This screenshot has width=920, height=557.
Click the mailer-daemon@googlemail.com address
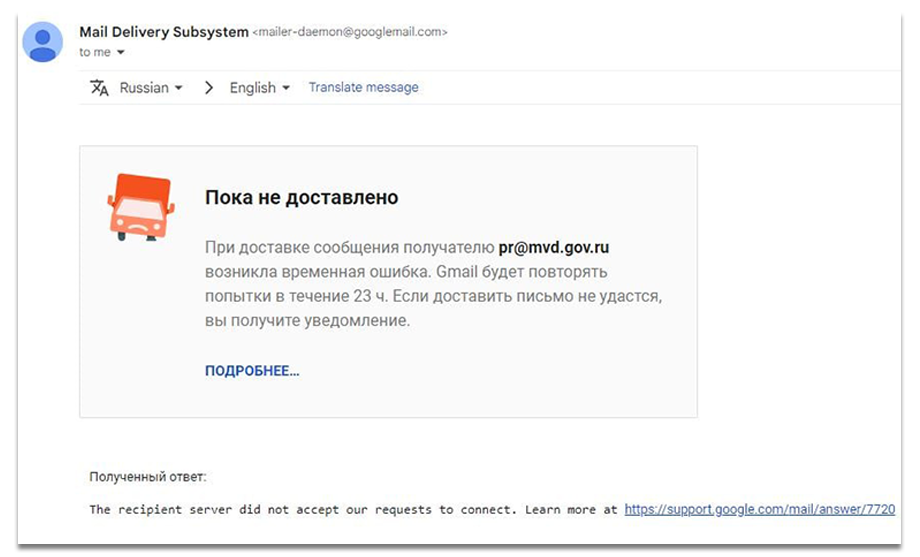tap(350, 32)
